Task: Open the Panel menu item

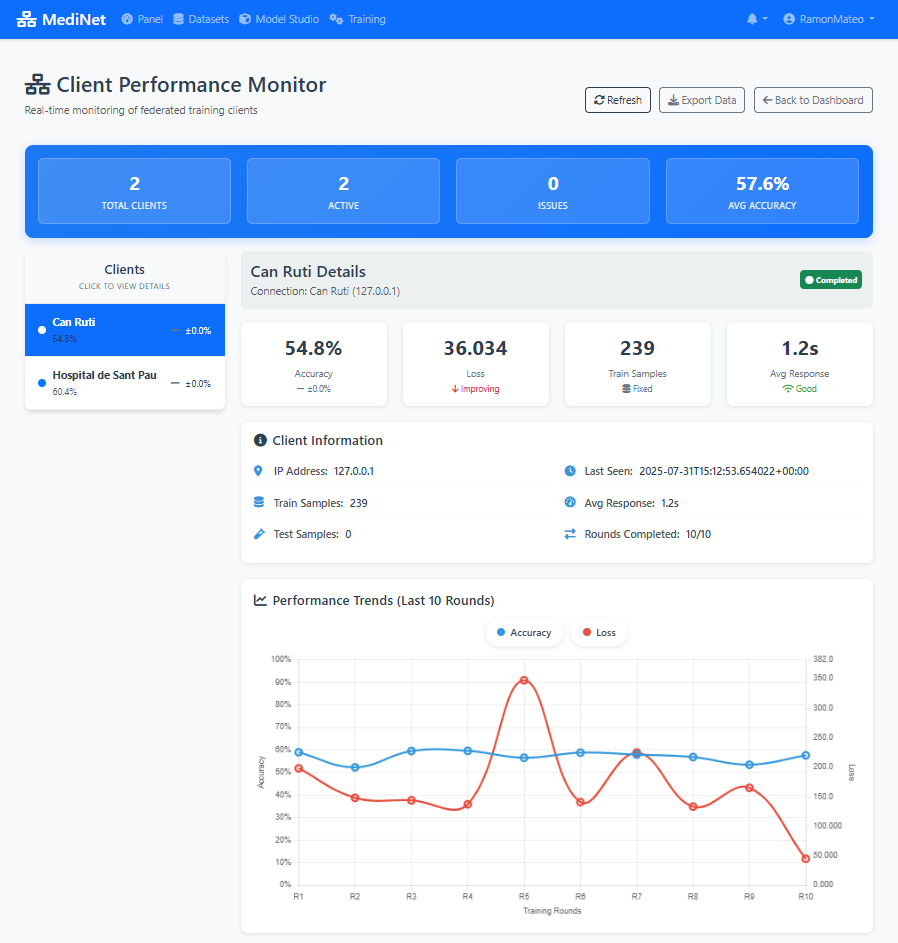Action: coord(142,18)
